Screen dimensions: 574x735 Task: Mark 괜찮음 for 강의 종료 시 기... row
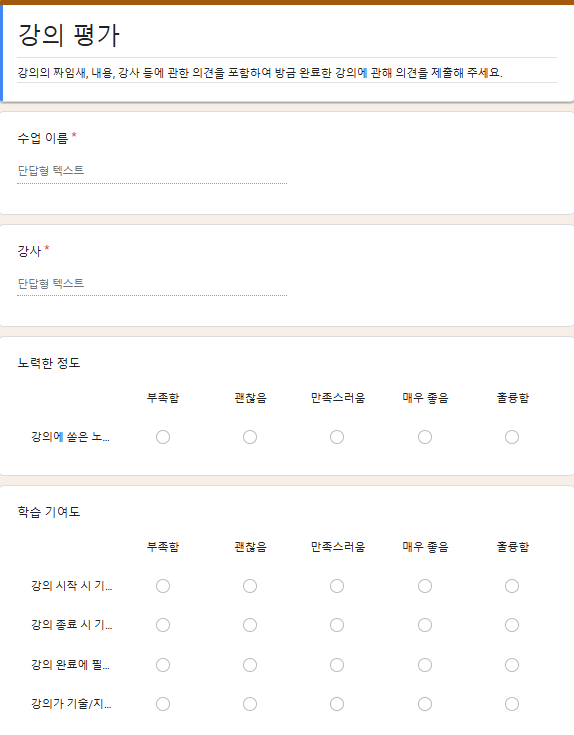pyautogui.click(x=250, y=625)
